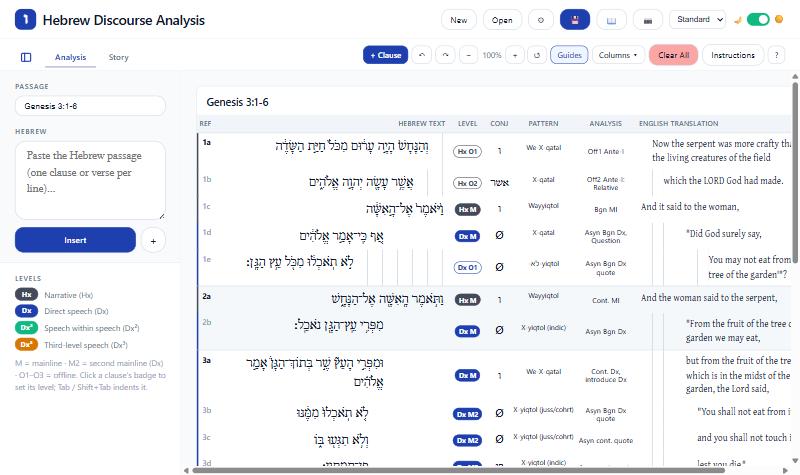The image size is (800, 475).
Task: Zoom out with the minus button
Action: pyautogui.click(x=468, y=55)
